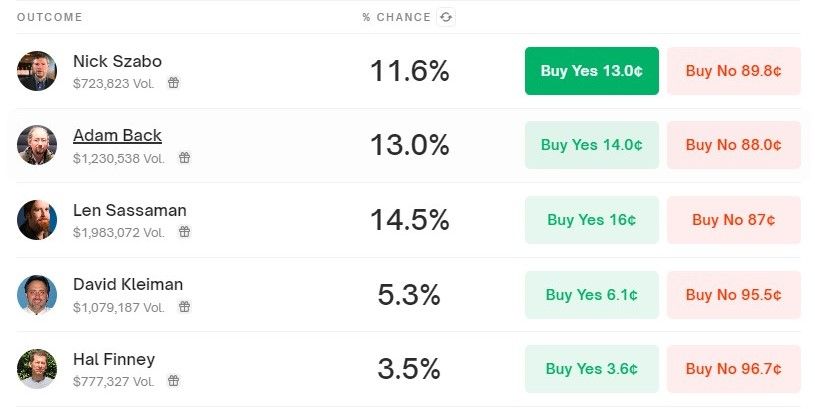Click David Kleiman's profile avatar

[x=37, y=295]
